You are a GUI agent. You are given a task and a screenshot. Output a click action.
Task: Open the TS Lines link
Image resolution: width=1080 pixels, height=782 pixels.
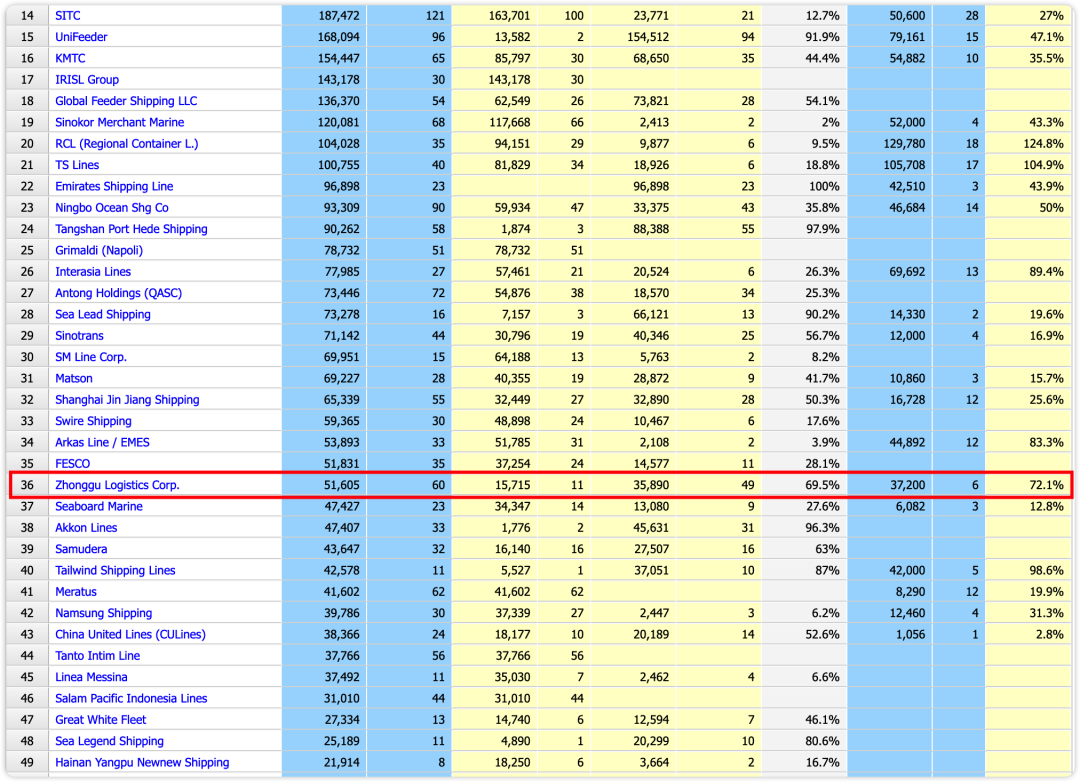tap(77, 165)
